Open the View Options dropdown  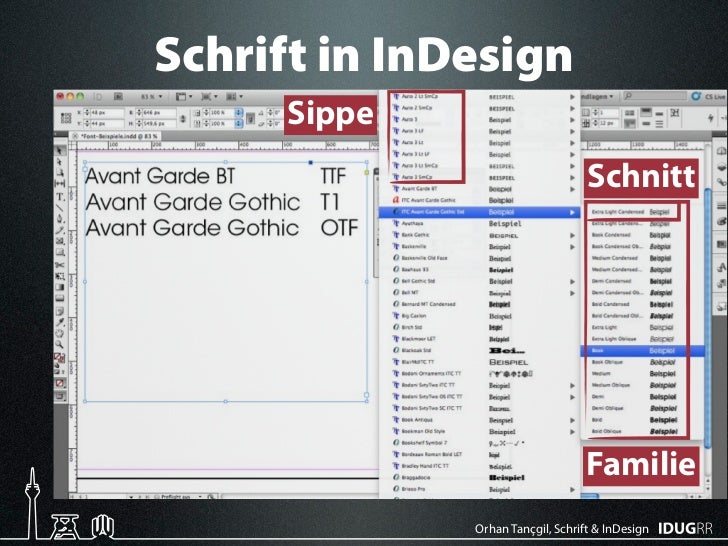[x=184, y=97]
